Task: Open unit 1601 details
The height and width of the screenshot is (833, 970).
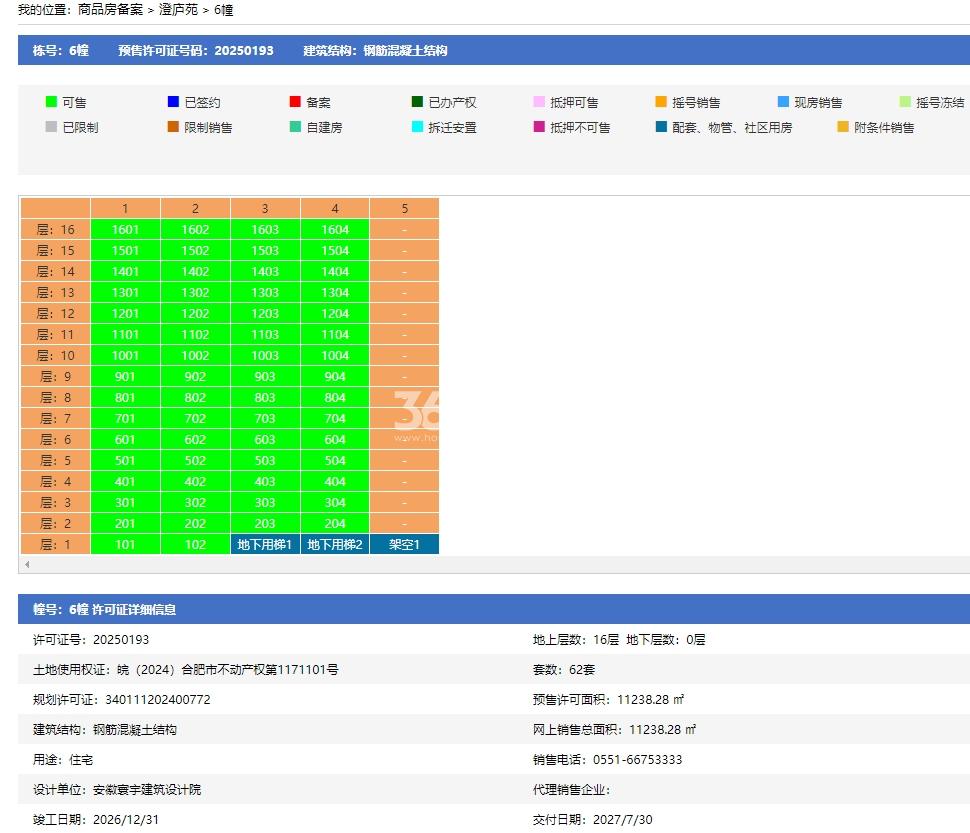Action: tap(125, 229)
